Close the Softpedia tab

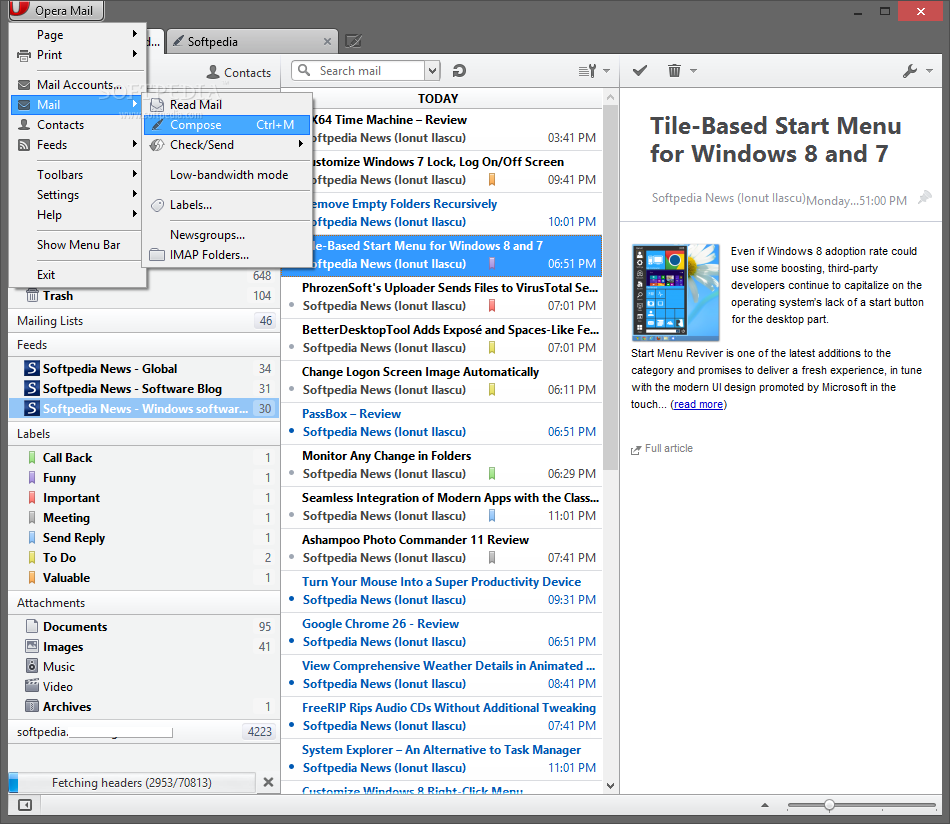pos(327,41)
